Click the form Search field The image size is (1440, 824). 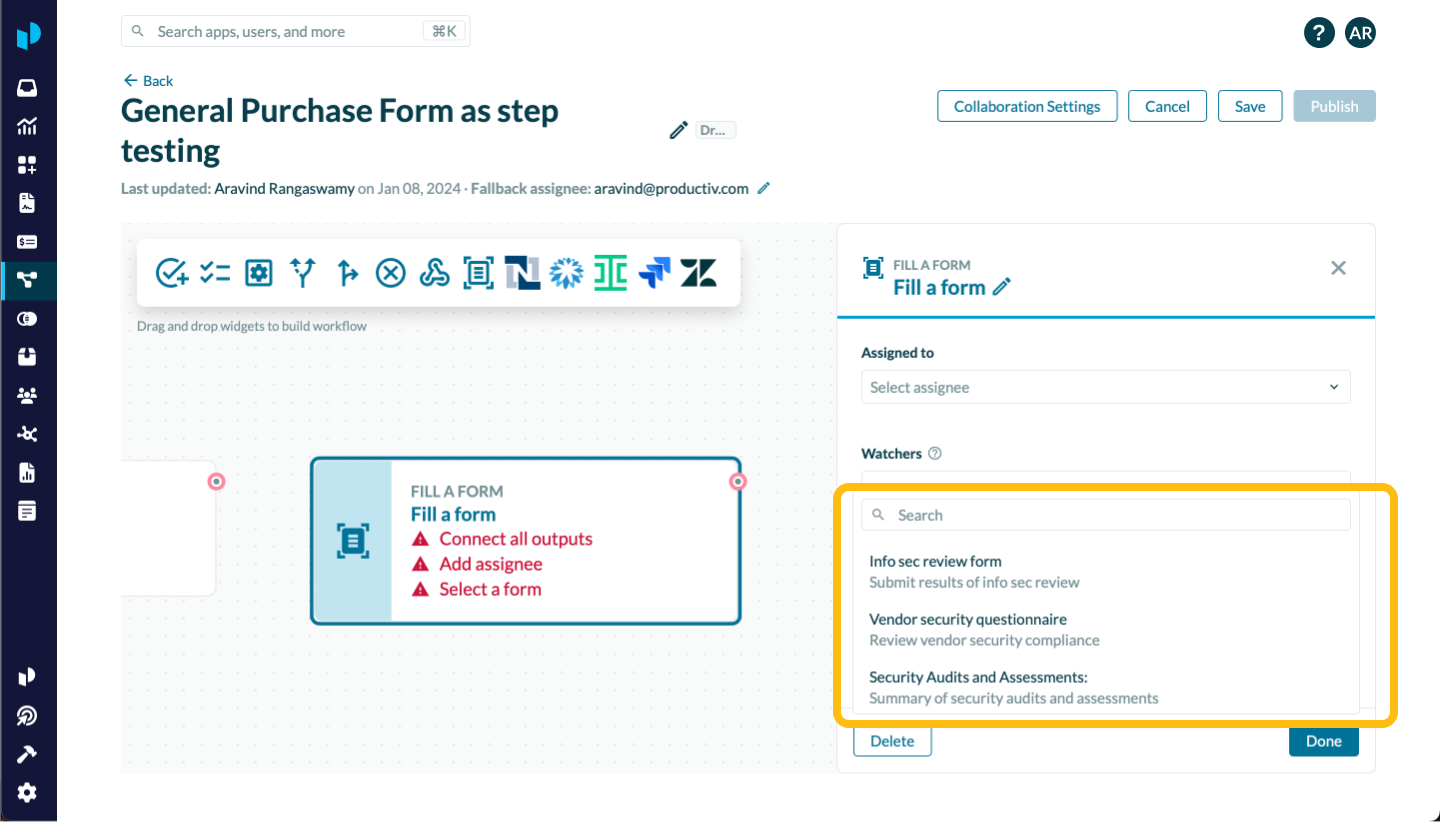(1105, 515)
